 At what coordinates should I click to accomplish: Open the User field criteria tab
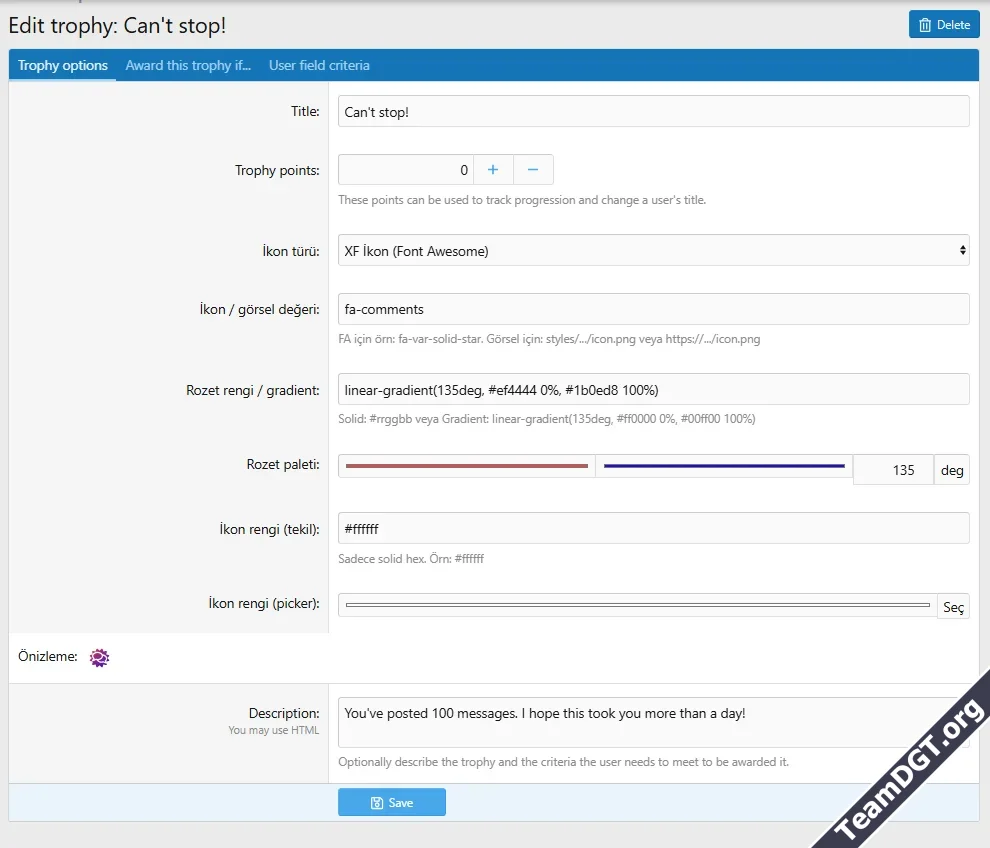pyautogui.click(x=319, y=66)
